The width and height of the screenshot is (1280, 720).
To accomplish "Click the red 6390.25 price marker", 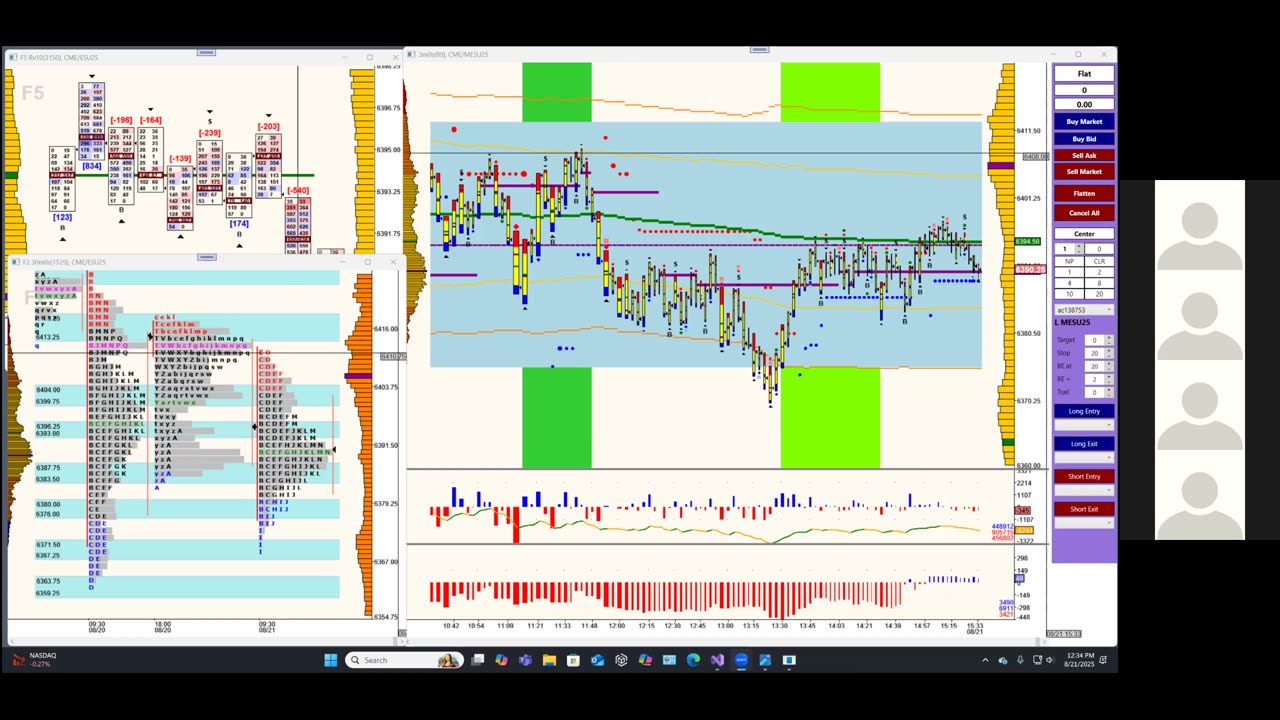I will 1030,269.
